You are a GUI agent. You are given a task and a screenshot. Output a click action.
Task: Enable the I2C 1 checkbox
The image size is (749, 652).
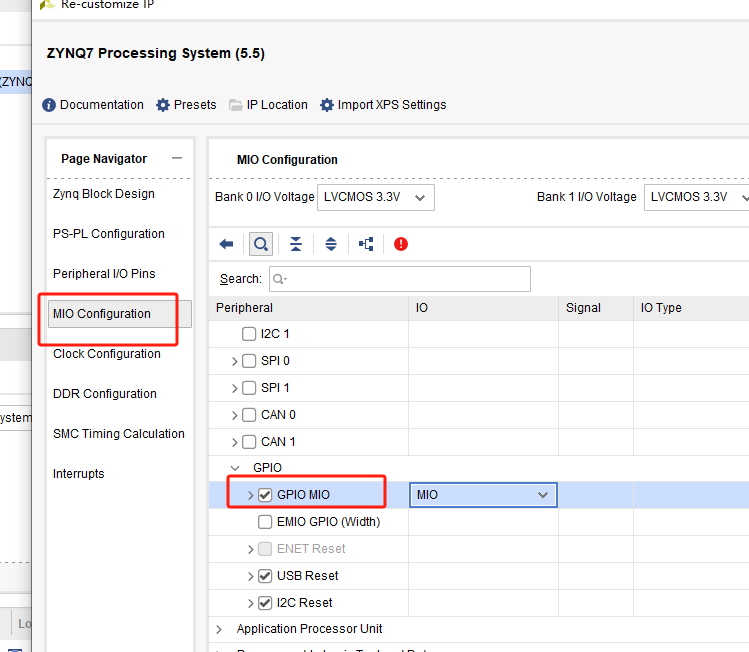click(249, 334)
